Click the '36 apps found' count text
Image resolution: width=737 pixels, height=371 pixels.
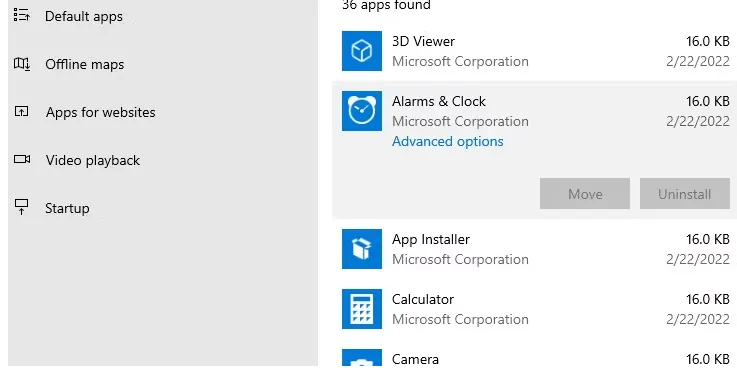tap(386, 6)
